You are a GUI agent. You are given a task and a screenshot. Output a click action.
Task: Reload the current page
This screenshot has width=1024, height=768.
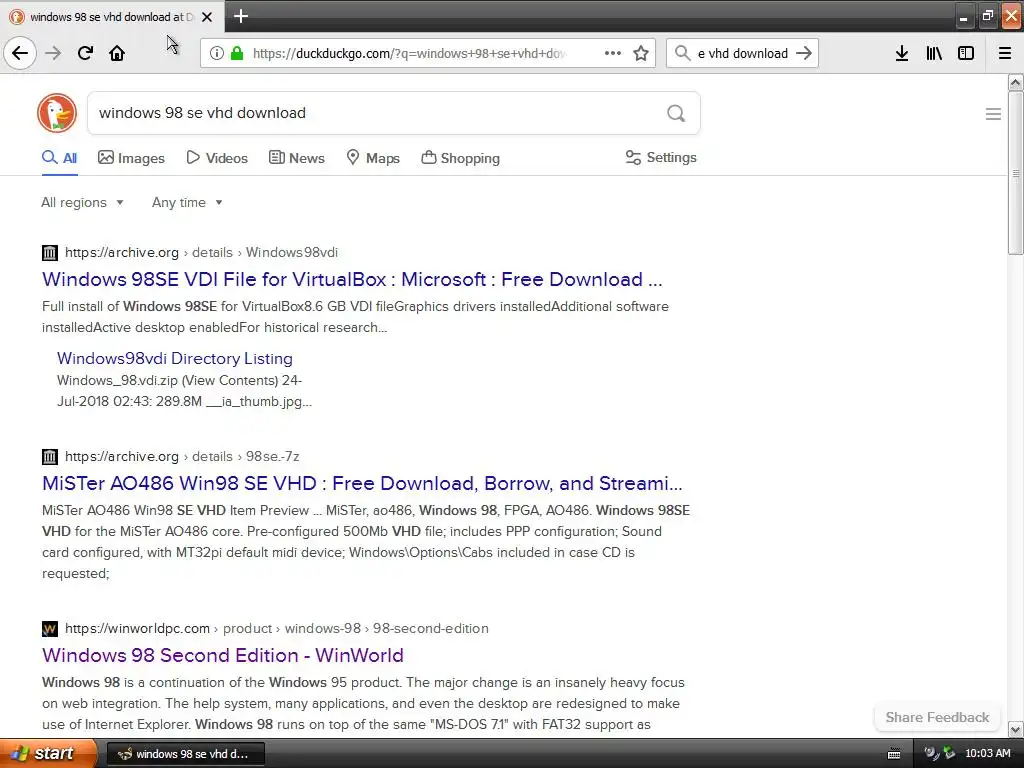(85, 53)
